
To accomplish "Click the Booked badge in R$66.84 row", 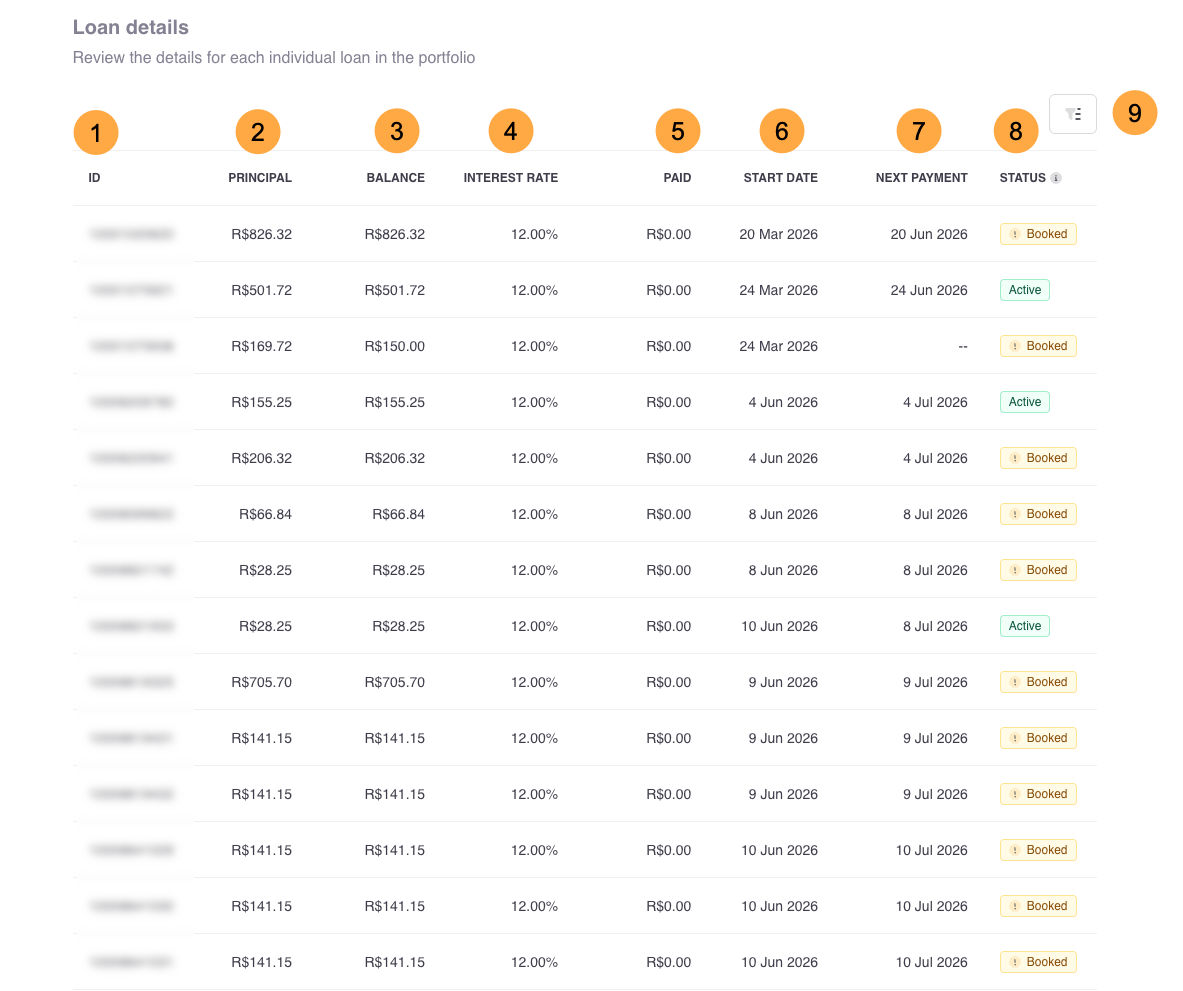I will point(1038,514).
